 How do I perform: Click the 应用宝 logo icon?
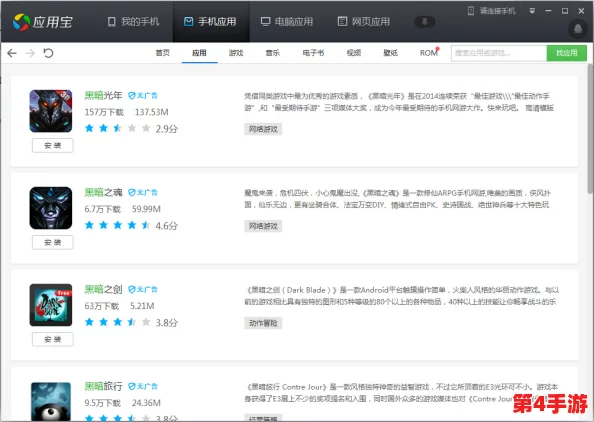pos(21,22)
